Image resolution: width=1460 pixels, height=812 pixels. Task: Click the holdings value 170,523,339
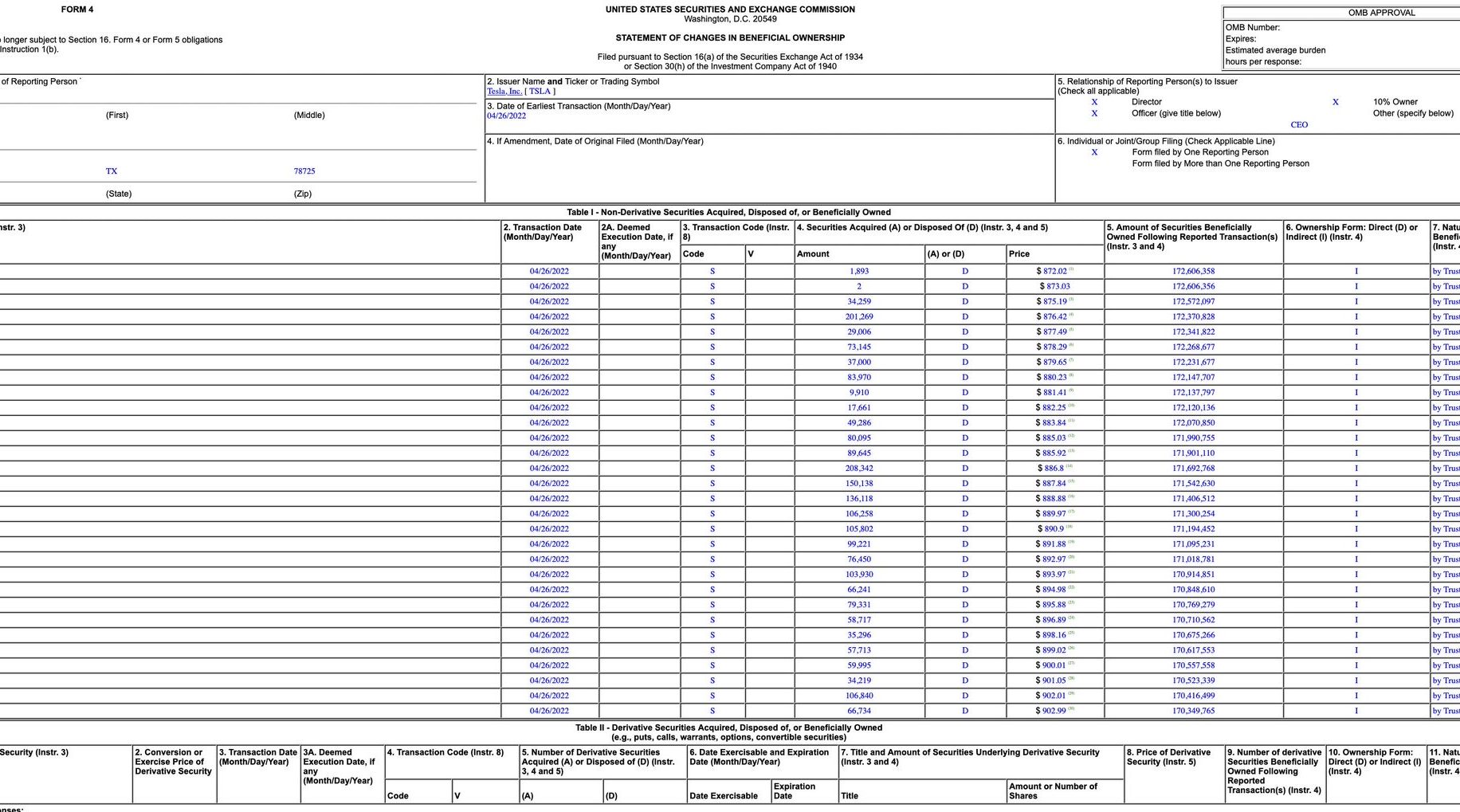pyautogui.click(x=1194, y=681)
